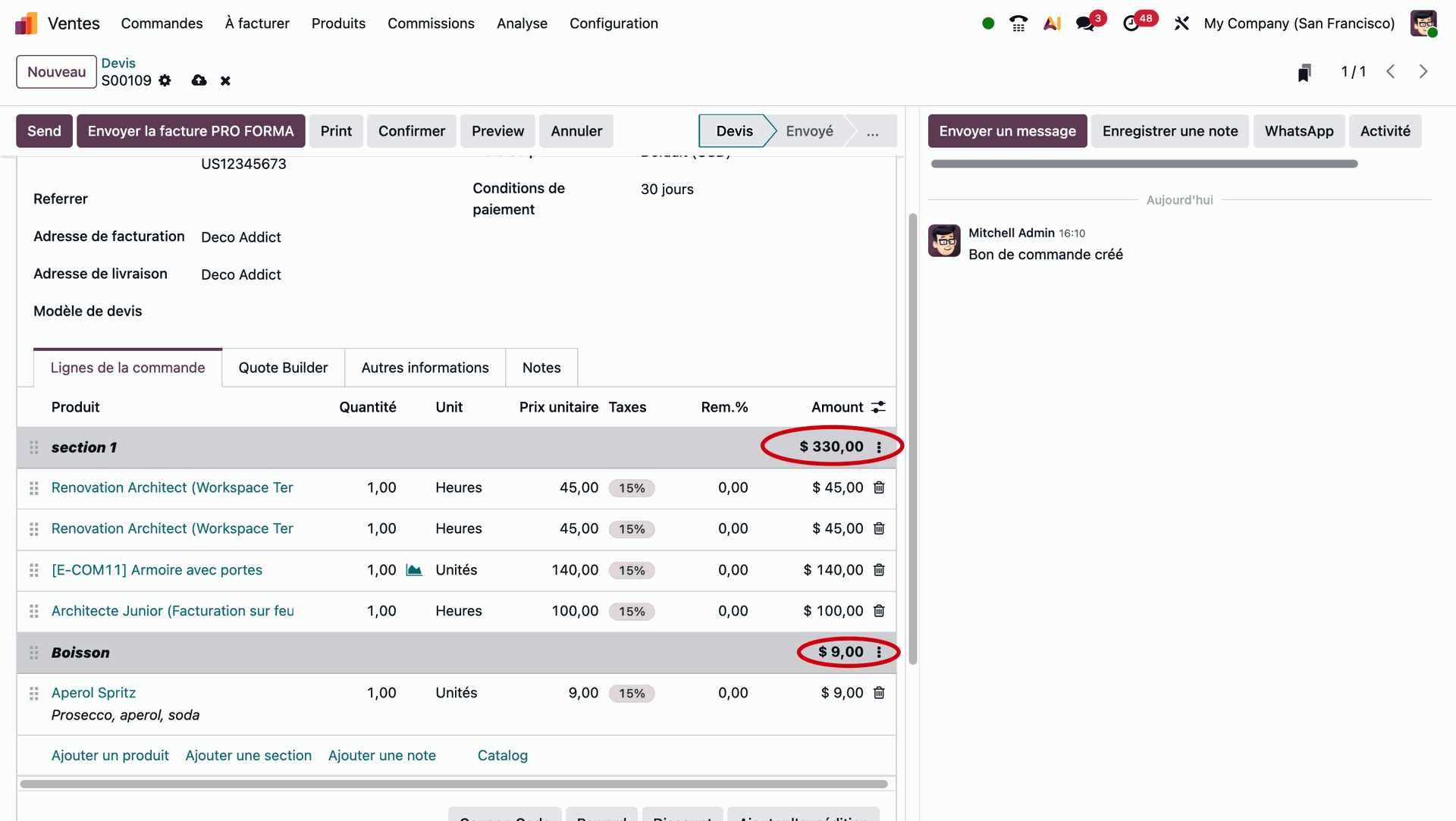Open the Commissions menu
Image resolution: width=1456 pixels, height=821 pixels.
click(x=431, y=24)
